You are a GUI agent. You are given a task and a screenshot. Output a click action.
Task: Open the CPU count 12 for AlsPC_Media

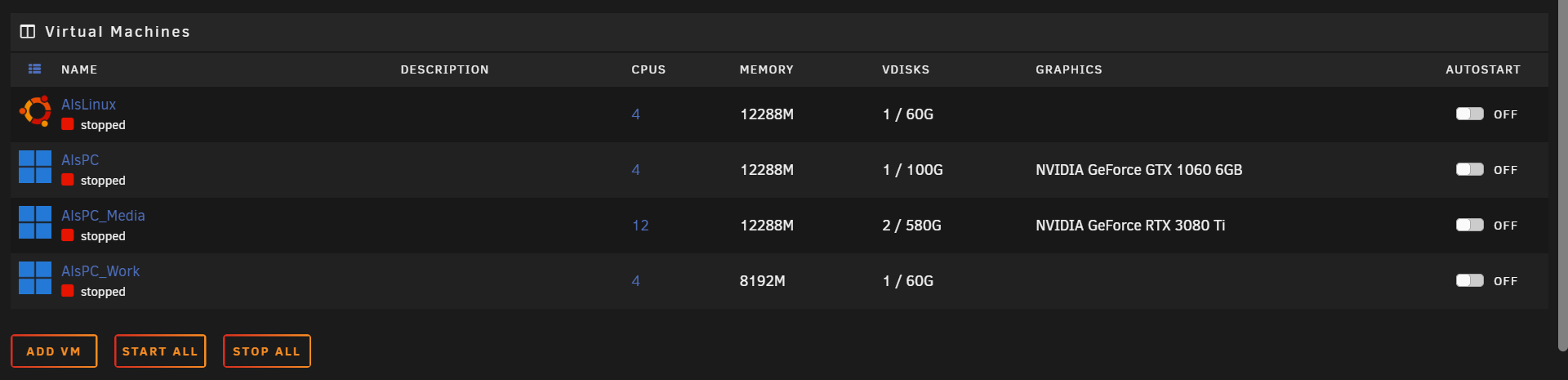coord(640,226)
